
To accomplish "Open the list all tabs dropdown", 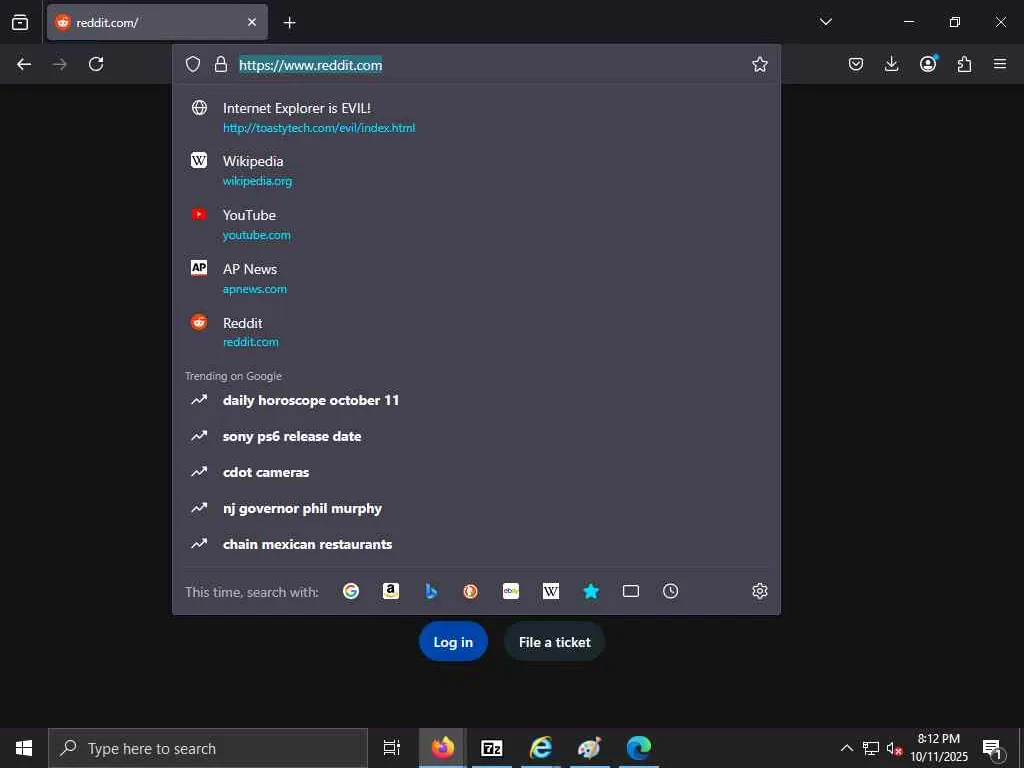I will point(825,22).
